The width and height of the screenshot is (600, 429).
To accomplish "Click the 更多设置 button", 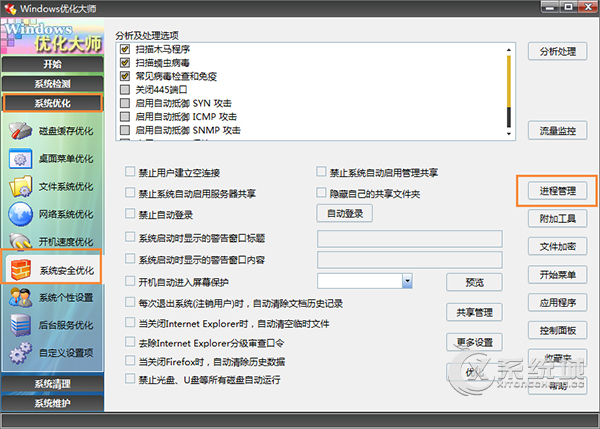I will click(x=474, y=342).
